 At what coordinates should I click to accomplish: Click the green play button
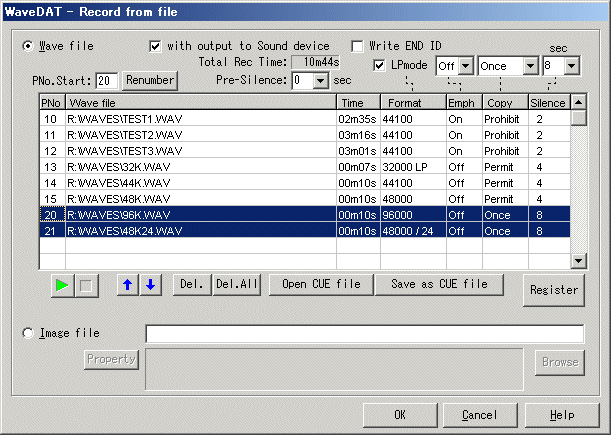point(62,285)
